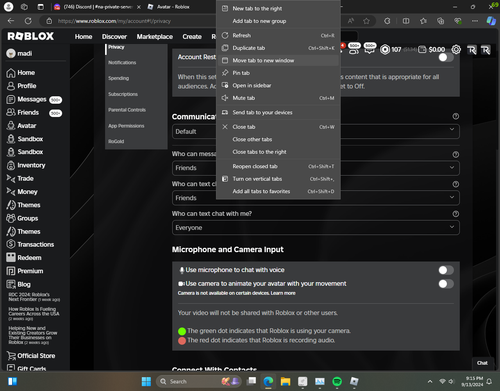Open Notifications settings tab
This screenshot has width=500, height=391.
tap(122, 63)
